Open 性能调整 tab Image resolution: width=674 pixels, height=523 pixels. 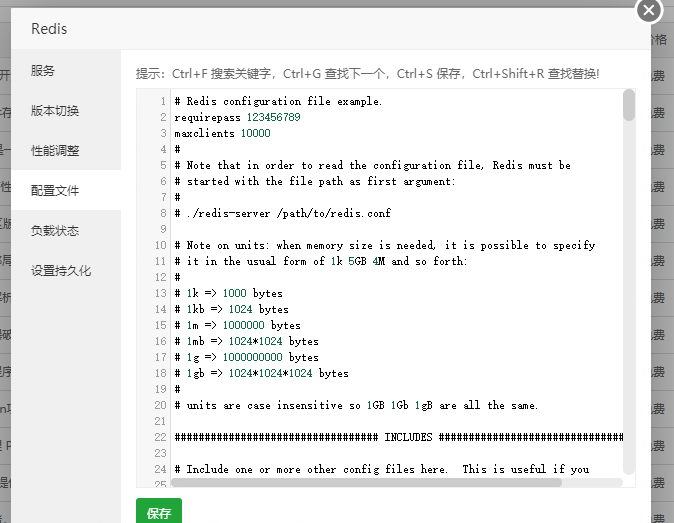55,150
